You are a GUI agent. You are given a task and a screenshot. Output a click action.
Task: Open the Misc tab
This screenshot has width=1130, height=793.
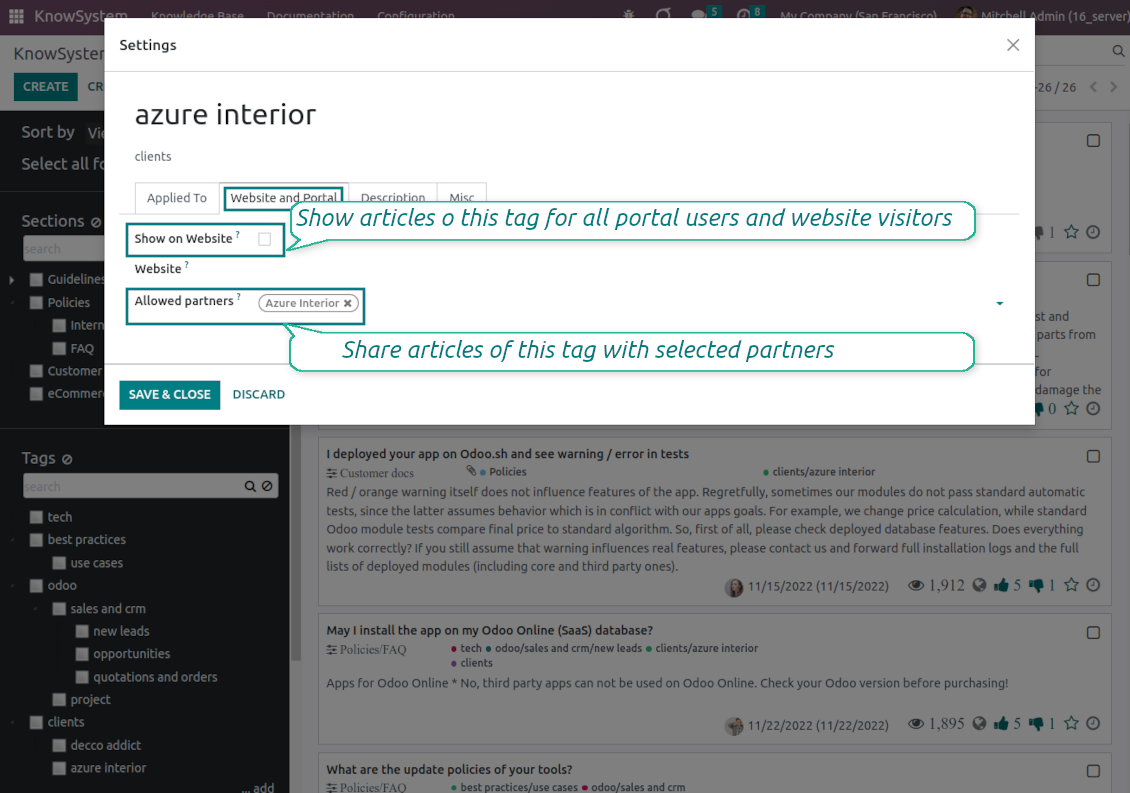(x=461, y=198)
